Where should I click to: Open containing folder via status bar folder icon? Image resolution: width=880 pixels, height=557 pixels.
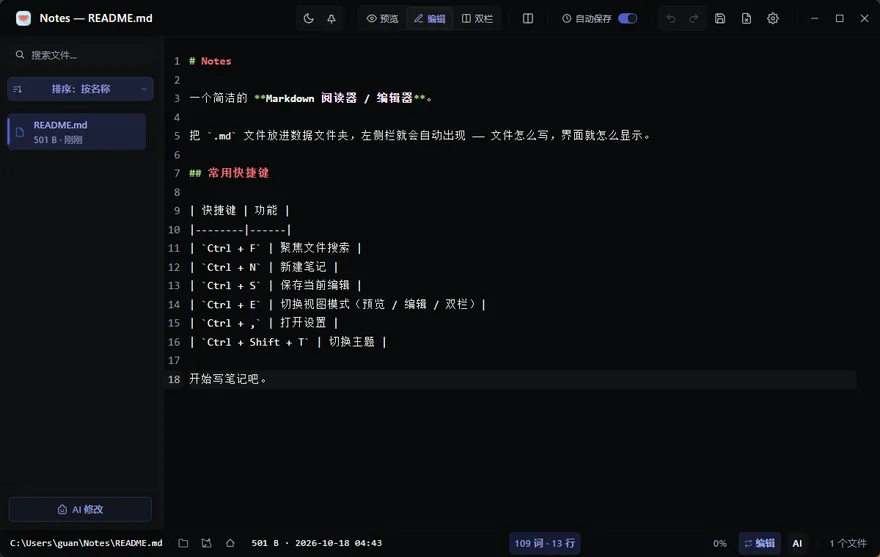pos(183,543)
